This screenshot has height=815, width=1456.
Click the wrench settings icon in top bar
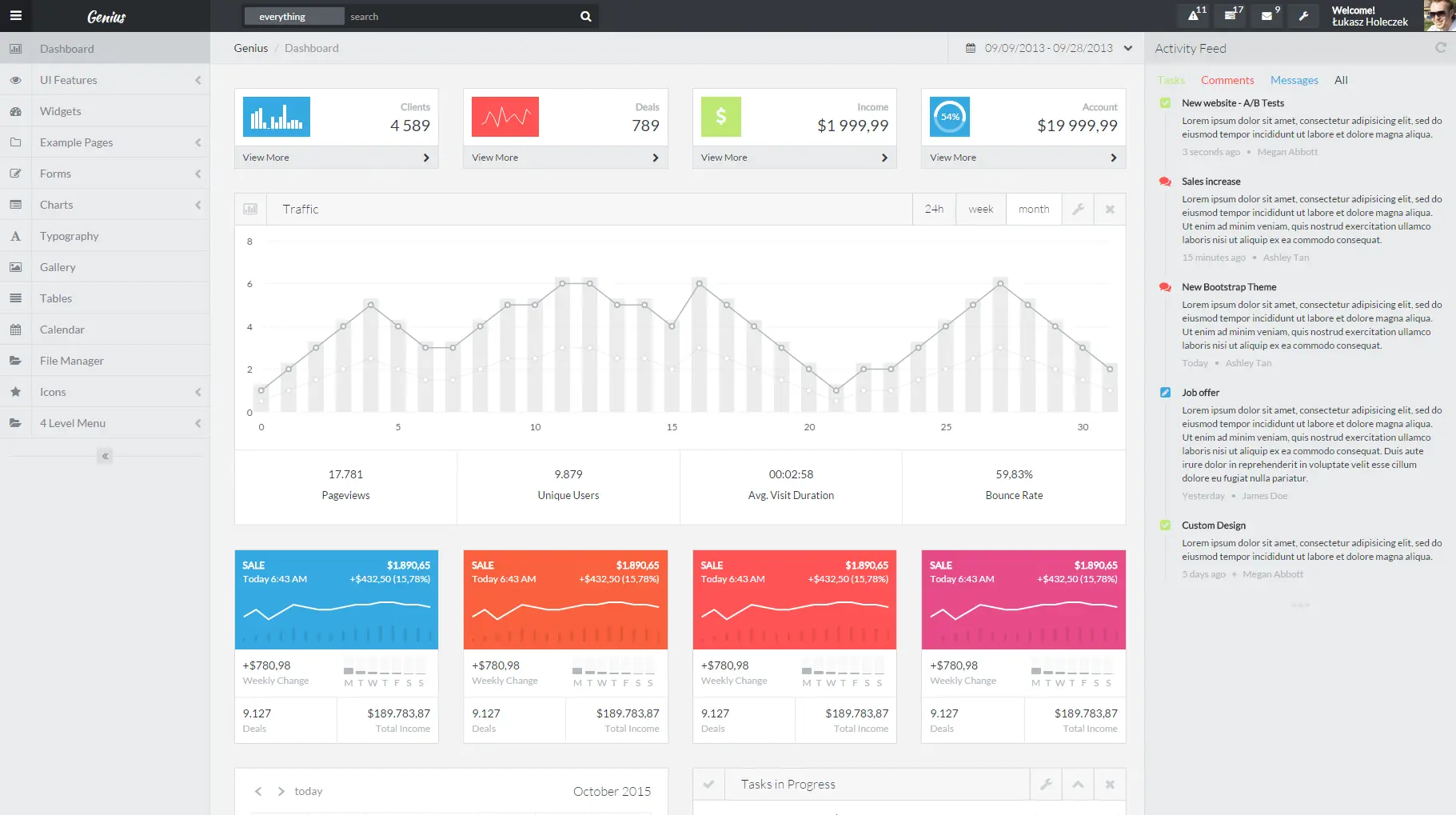point(1303,15)
